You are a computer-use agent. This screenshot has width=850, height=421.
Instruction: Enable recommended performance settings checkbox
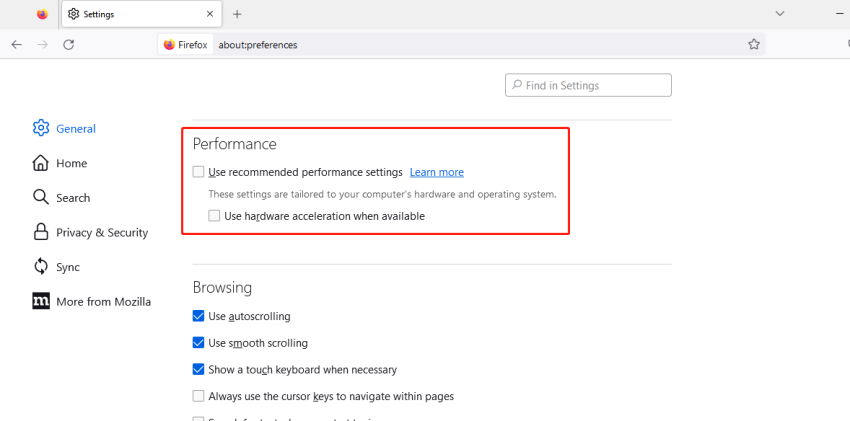point(199,172)
